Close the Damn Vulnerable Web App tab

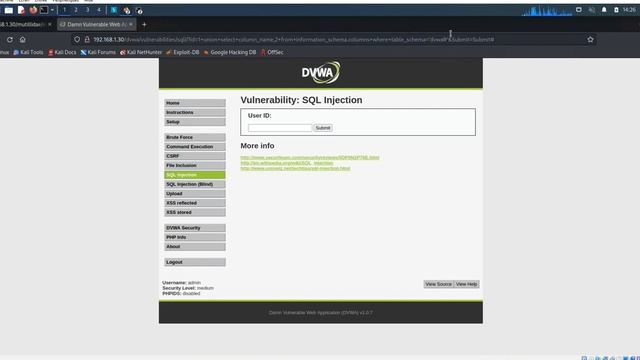[x=131, y=24]
